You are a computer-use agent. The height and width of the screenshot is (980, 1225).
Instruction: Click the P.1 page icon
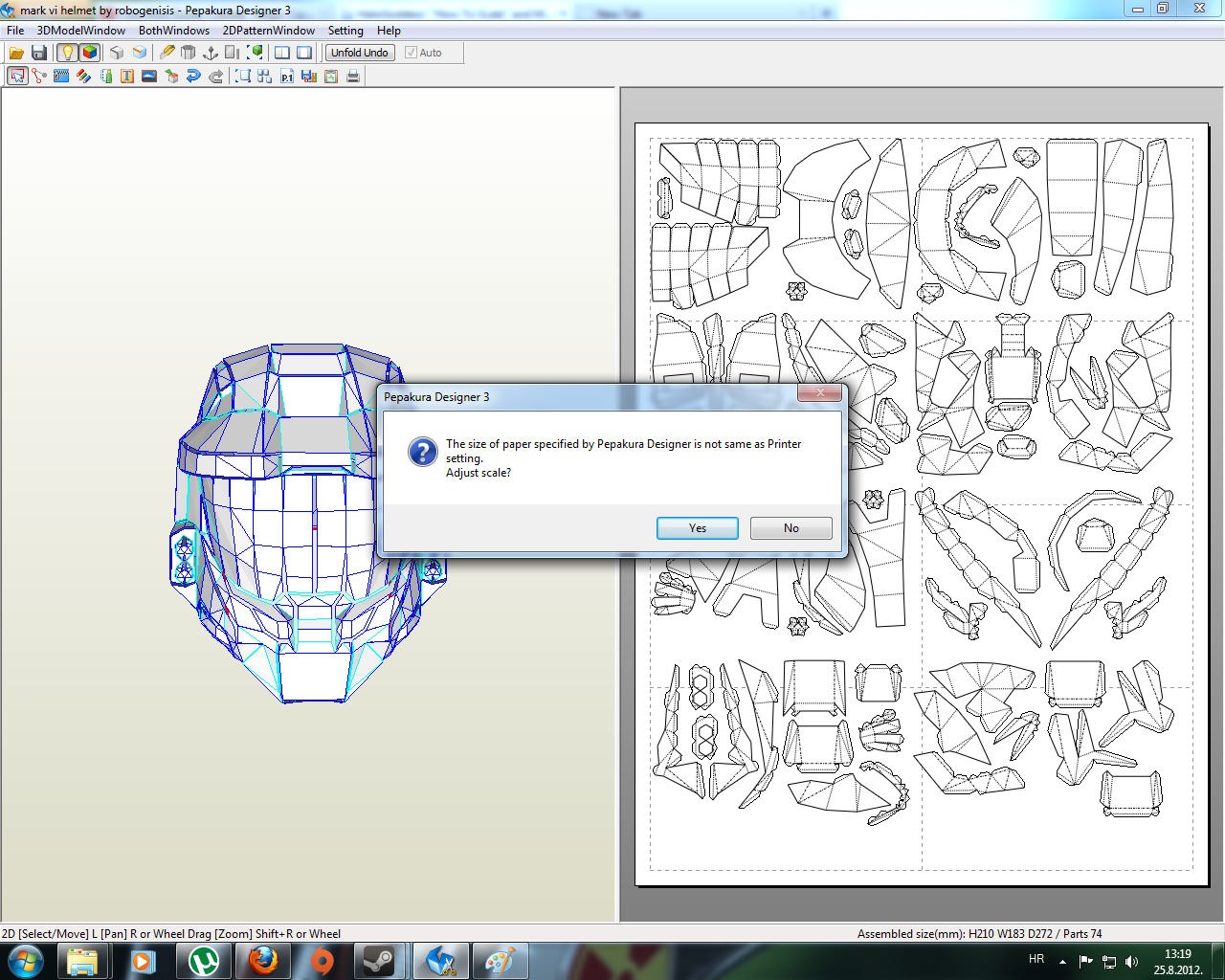pyautogui.click(x=287, y=76)
